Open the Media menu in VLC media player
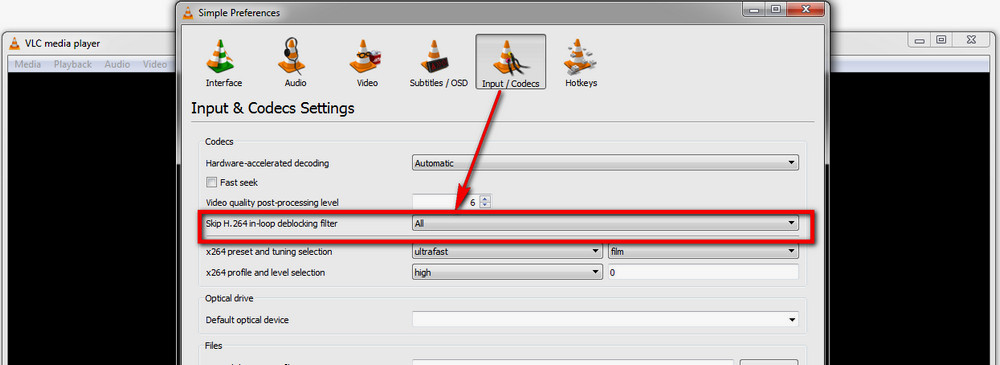 point(27,64)
